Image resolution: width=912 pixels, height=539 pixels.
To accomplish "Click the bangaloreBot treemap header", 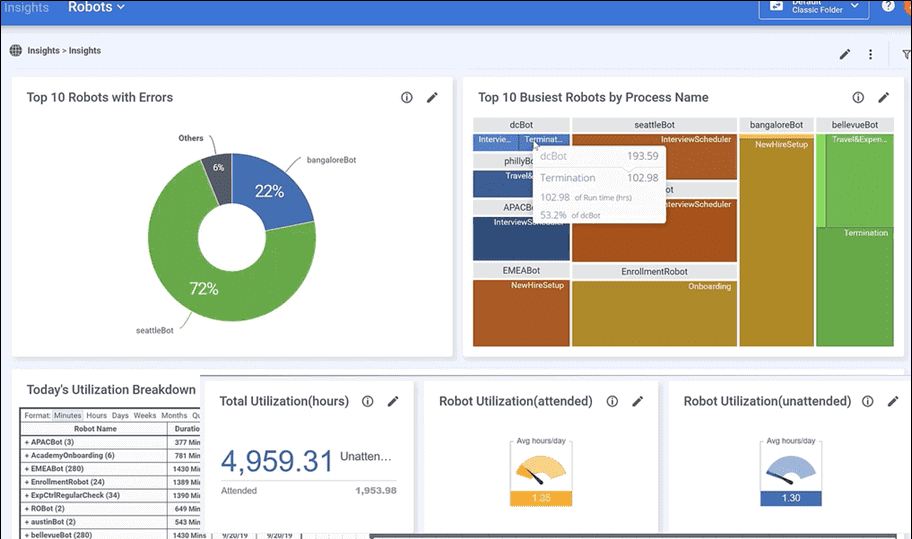I will 776,125.
